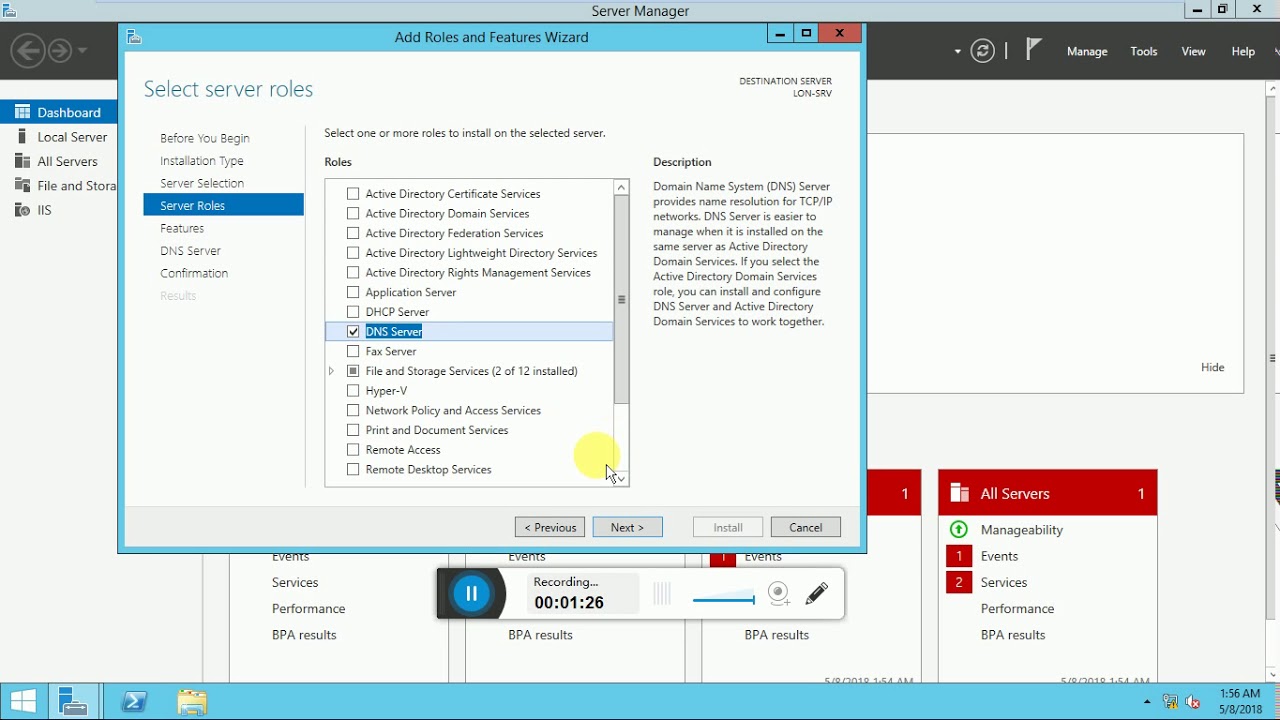
Task: Open Services under All Servers tile
Action: (x=1004, y=582)
